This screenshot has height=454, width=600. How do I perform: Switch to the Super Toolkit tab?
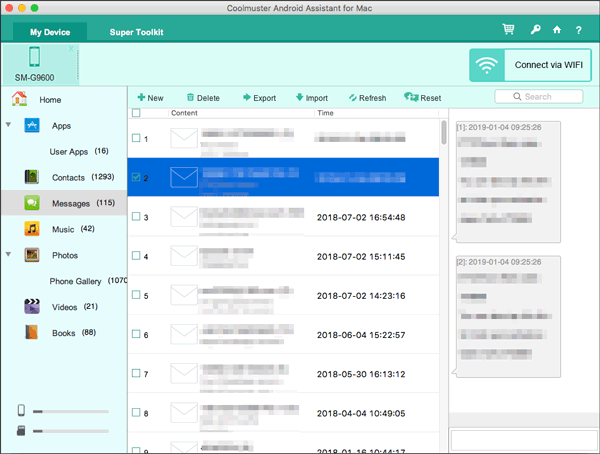point(136,32)
